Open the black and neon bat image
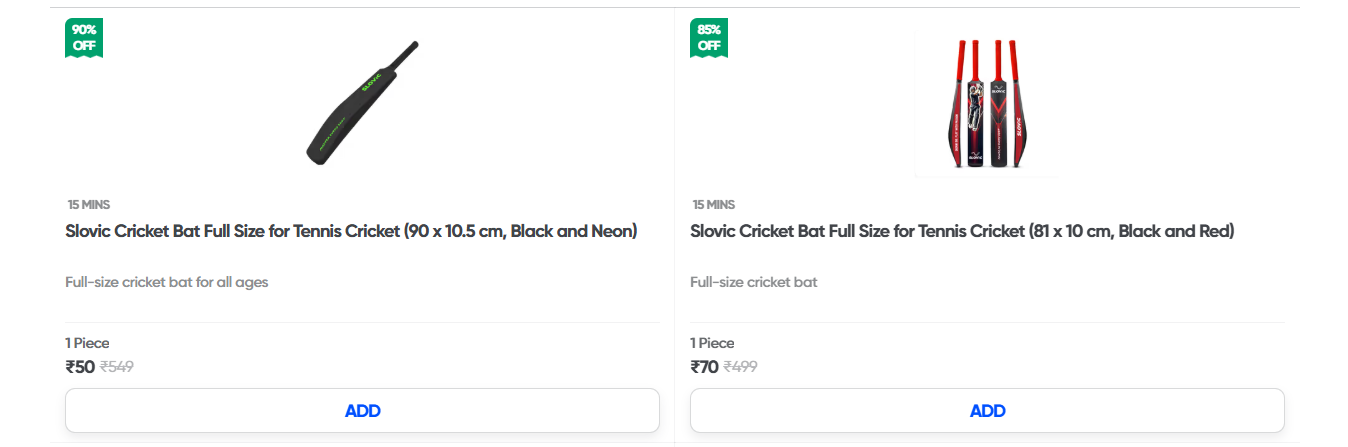The width and height of the screenshot is (1348, 447). coord(361,104)
